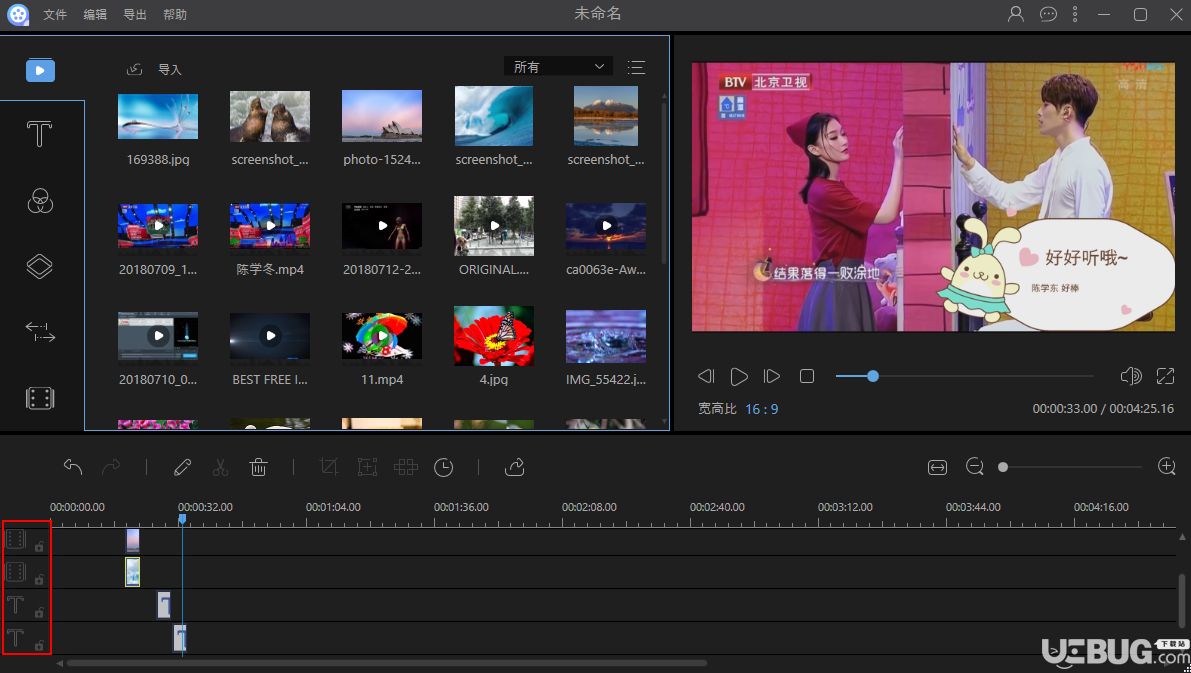Open the Overlays tab with stacked layers
The height and width of the screenshot is (673, 1191).
[x=39, y=266]
